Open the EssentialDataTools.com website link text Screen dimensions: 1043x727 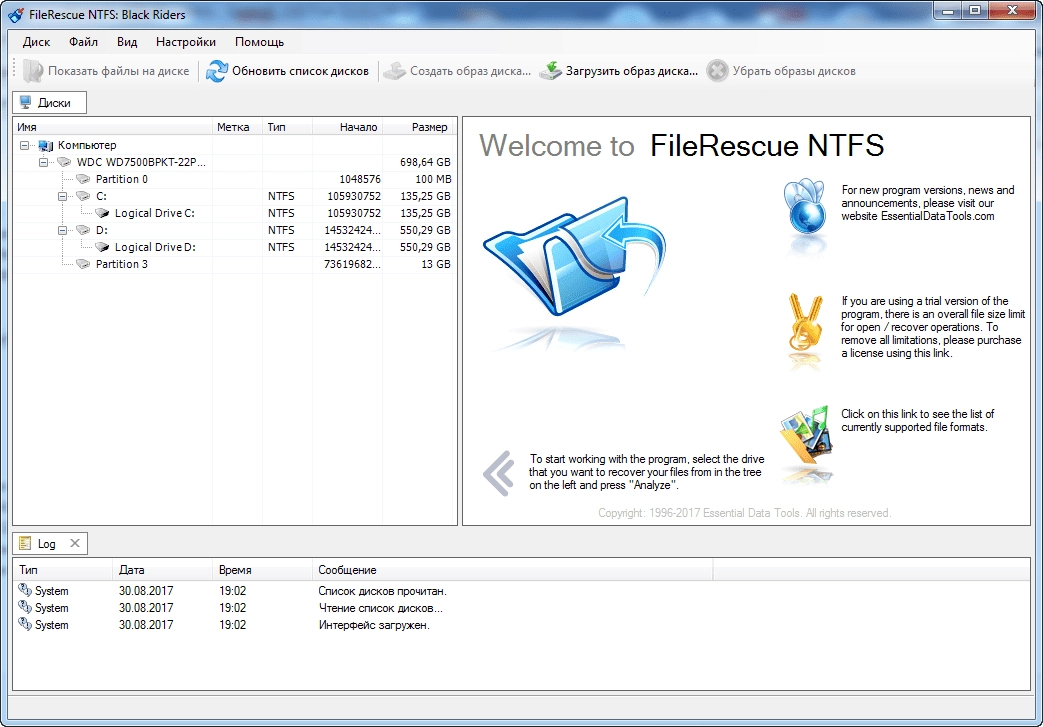coord(937,216)
